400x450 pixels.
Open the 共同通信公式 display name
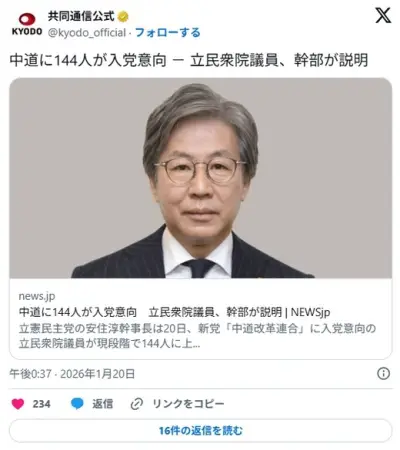(x=81, y=16)
